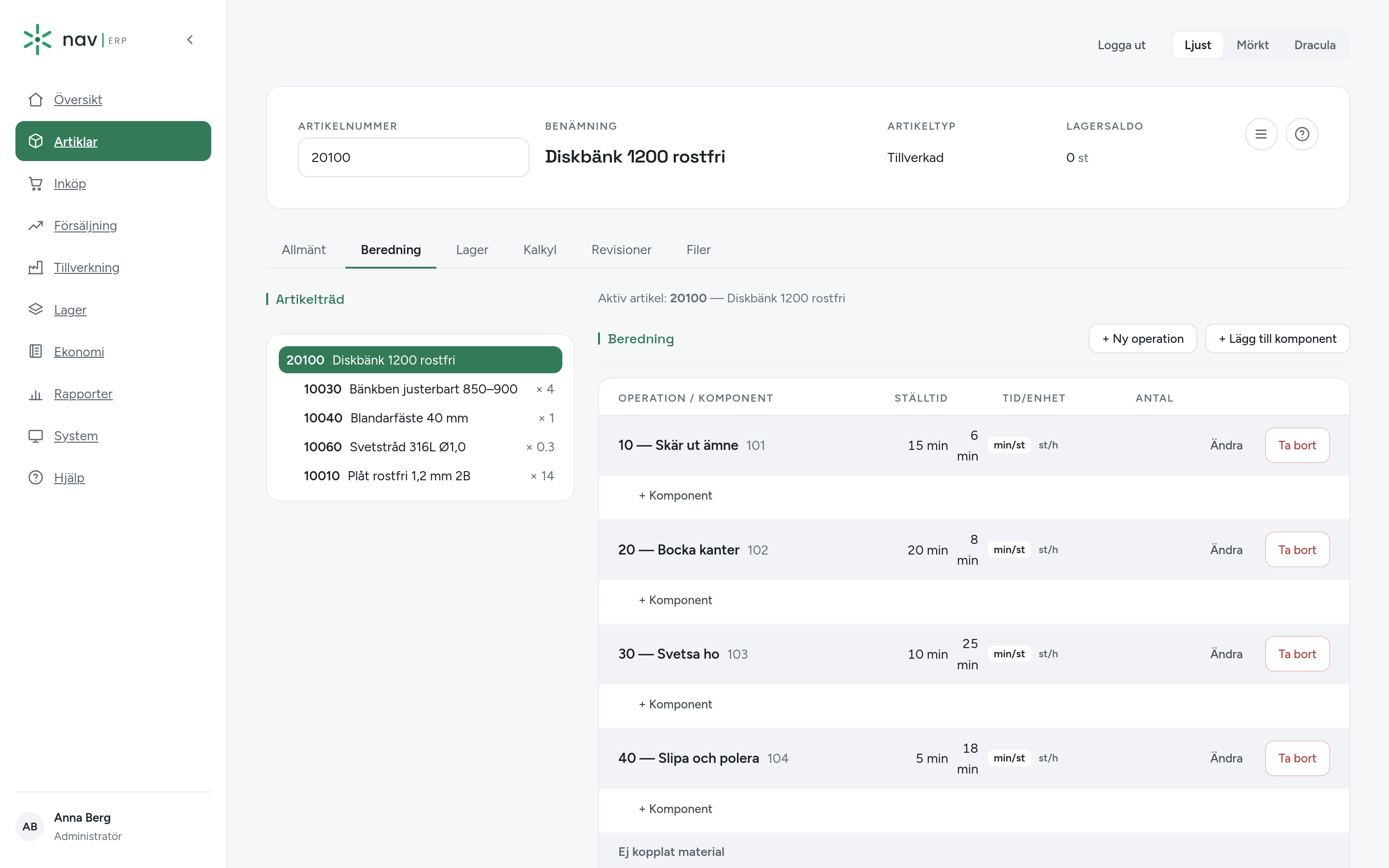Add Komponent under Slipa och polera
1389x868 pixels.
675,808
